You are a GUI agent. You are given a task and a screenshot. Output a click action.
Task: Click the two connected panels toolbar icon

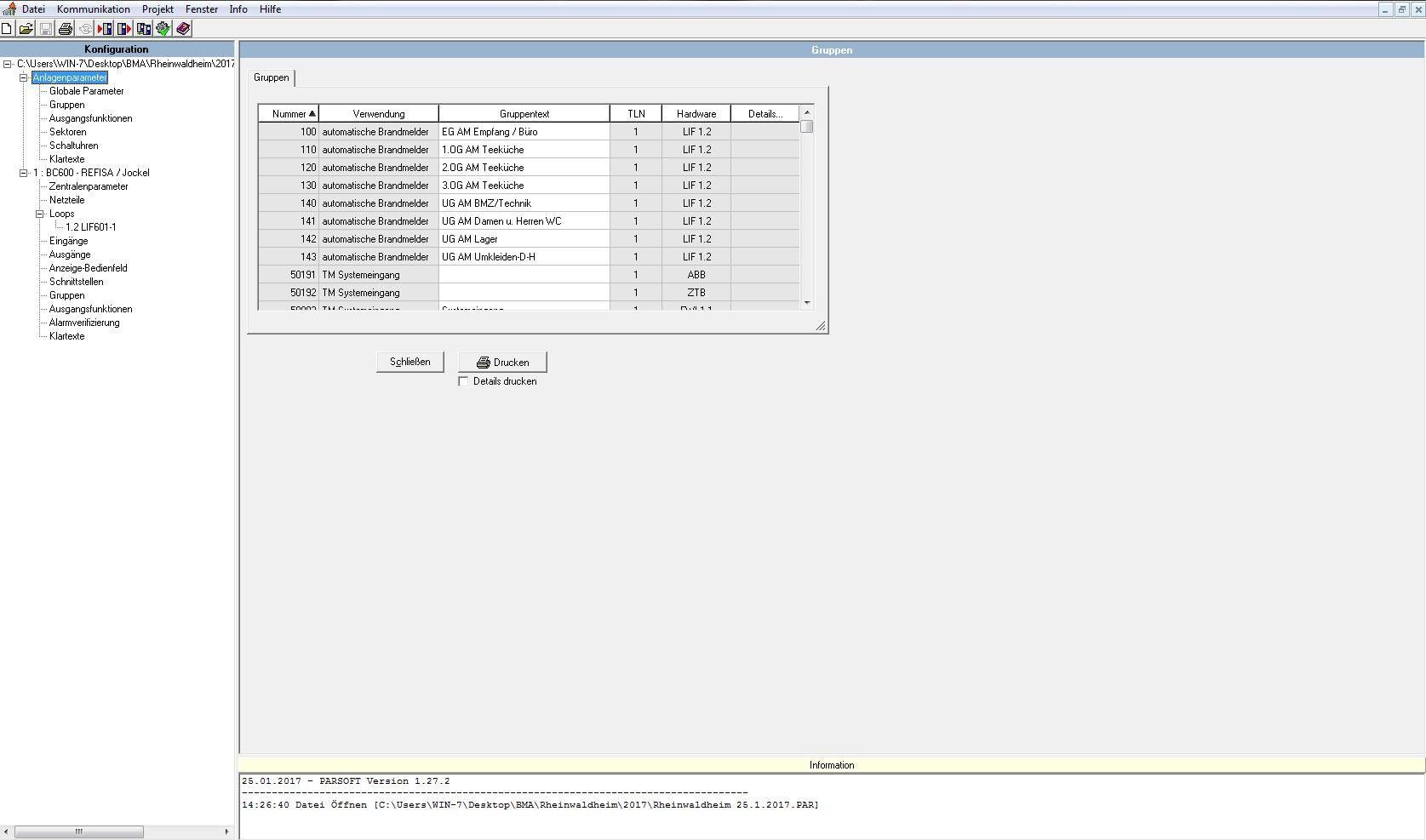click(x=144, y=29)
